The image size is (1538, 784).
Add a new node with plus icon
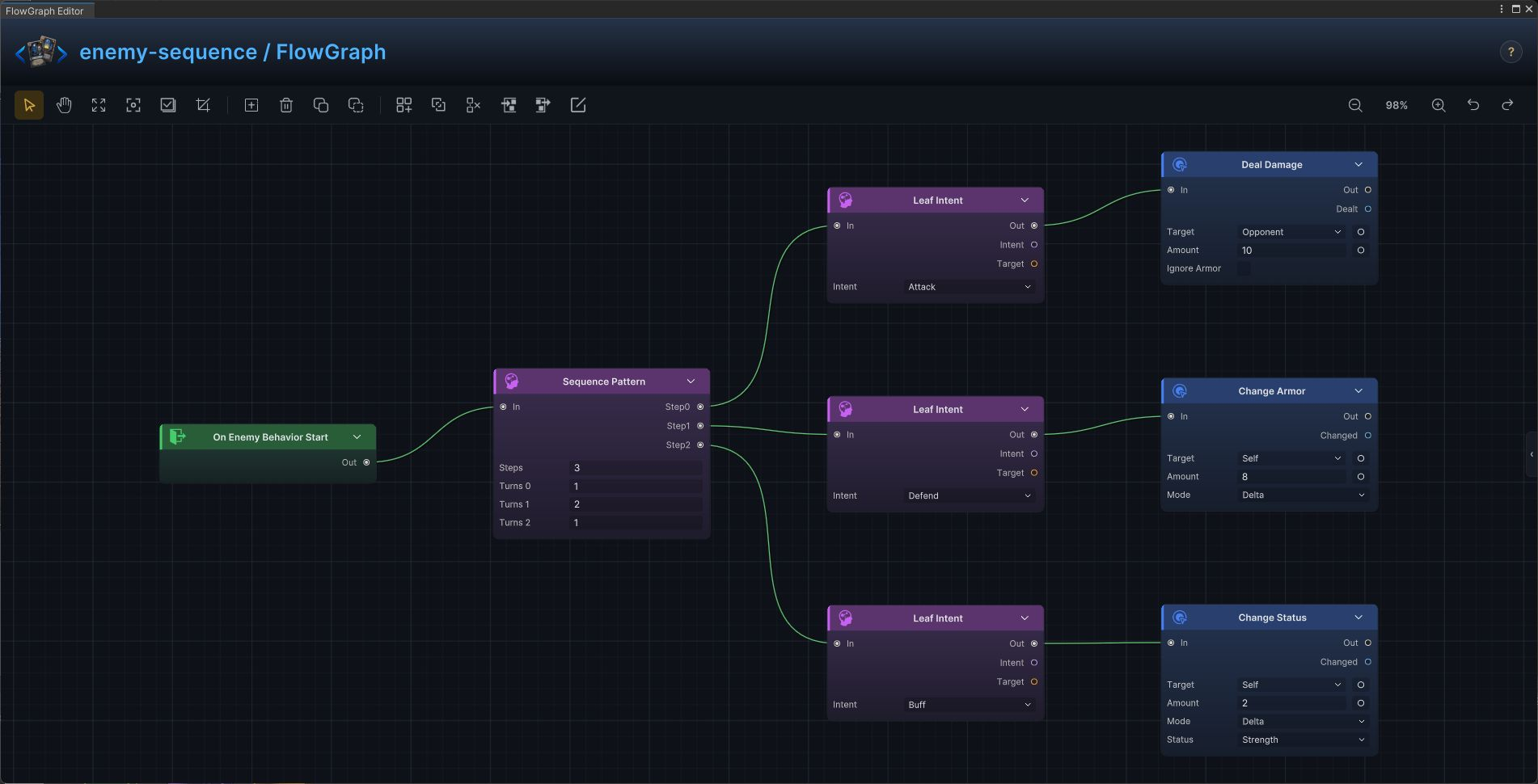click(x=251, y=105)
